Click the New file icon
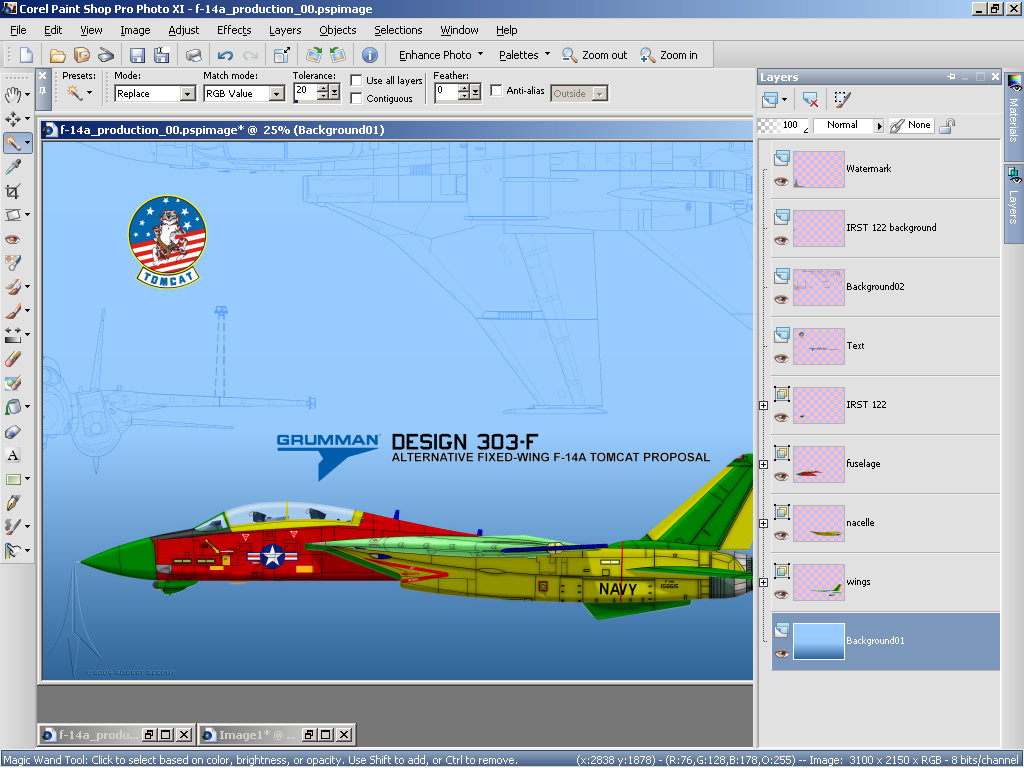The image size is (1024, 768). [x=26, y=55]
